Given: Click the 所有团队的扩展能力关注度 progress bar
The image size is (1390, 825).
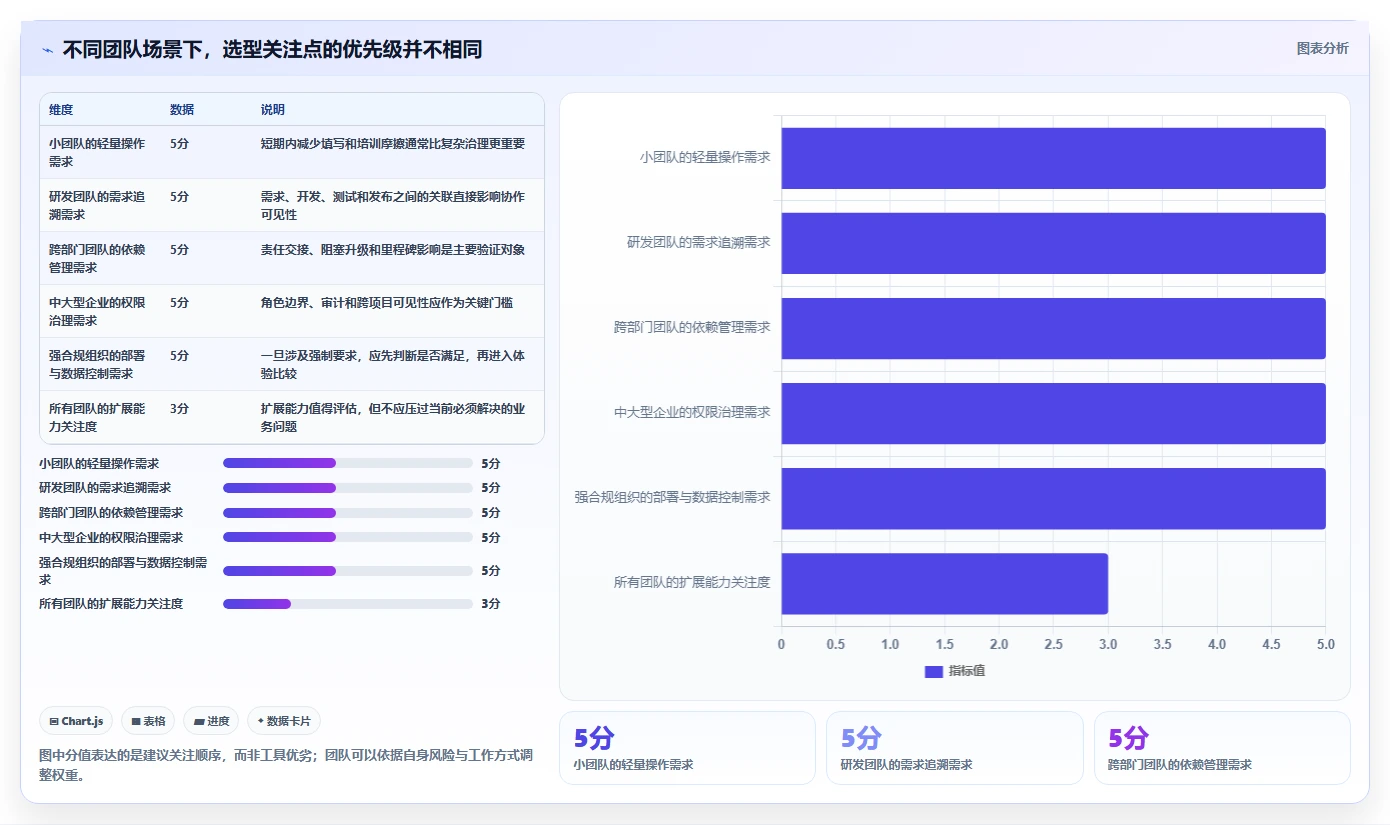Looking at the screenshot, I should (x=348, y=604).
